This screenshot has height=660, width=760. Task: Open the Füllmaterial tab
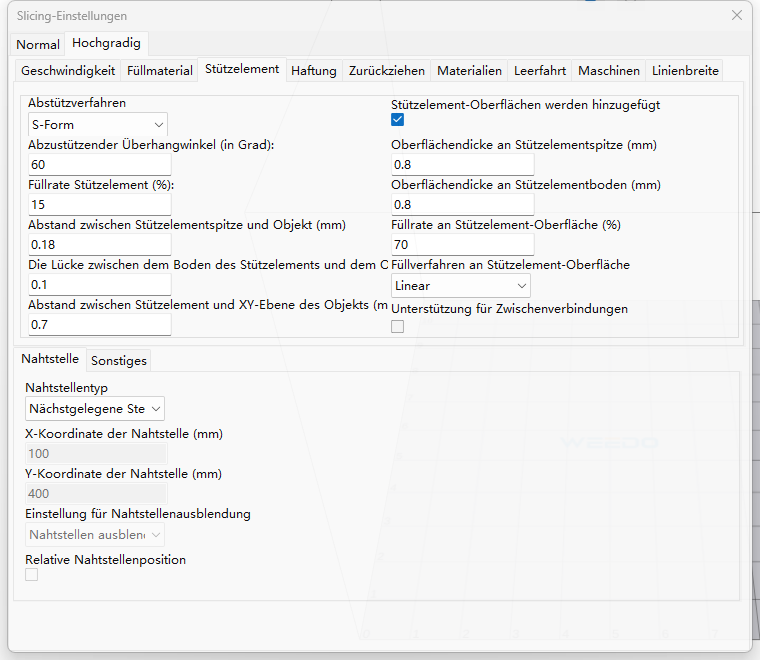[160, 71]
